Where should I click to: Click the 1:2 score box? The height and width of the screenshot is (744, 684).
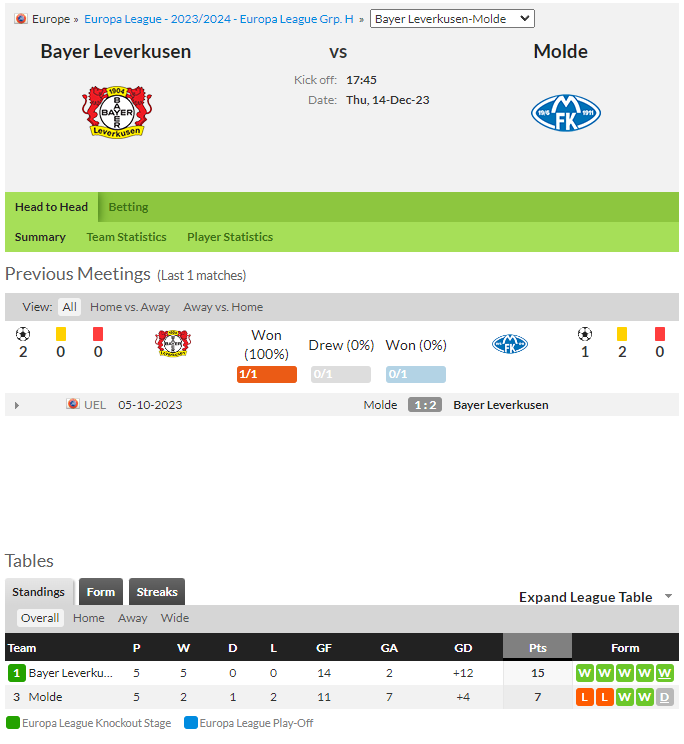point(425,405)
